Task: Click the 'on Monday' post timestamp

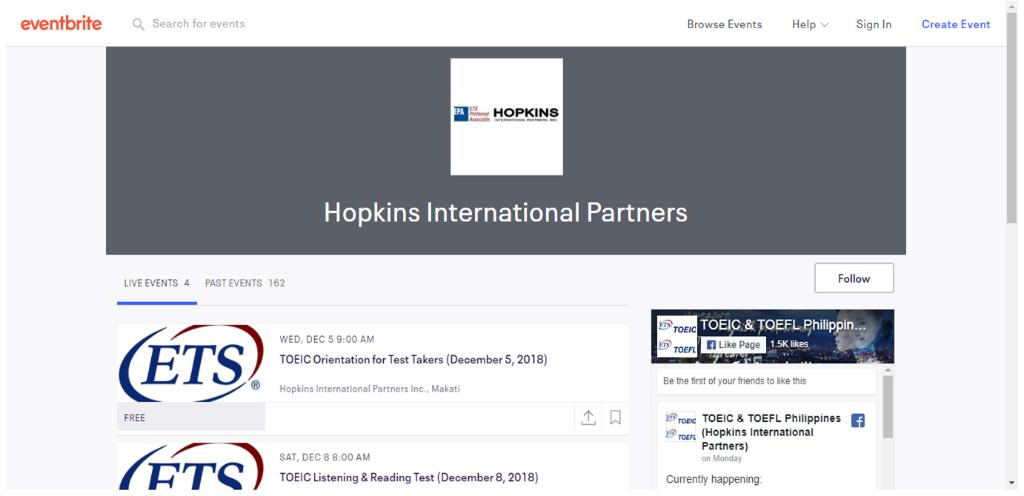Action: [x=722, y=459]
